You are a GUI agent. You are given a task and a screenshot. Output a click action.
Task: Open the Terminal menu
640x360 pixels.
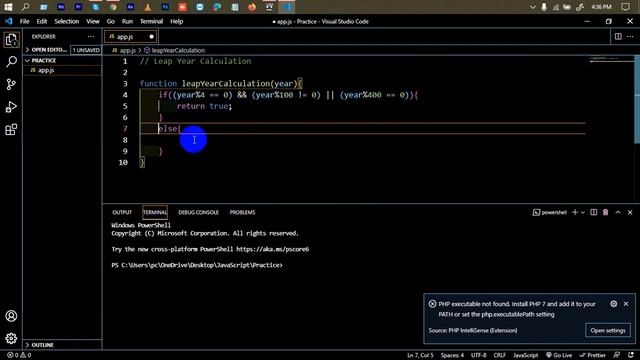[151, 21]
